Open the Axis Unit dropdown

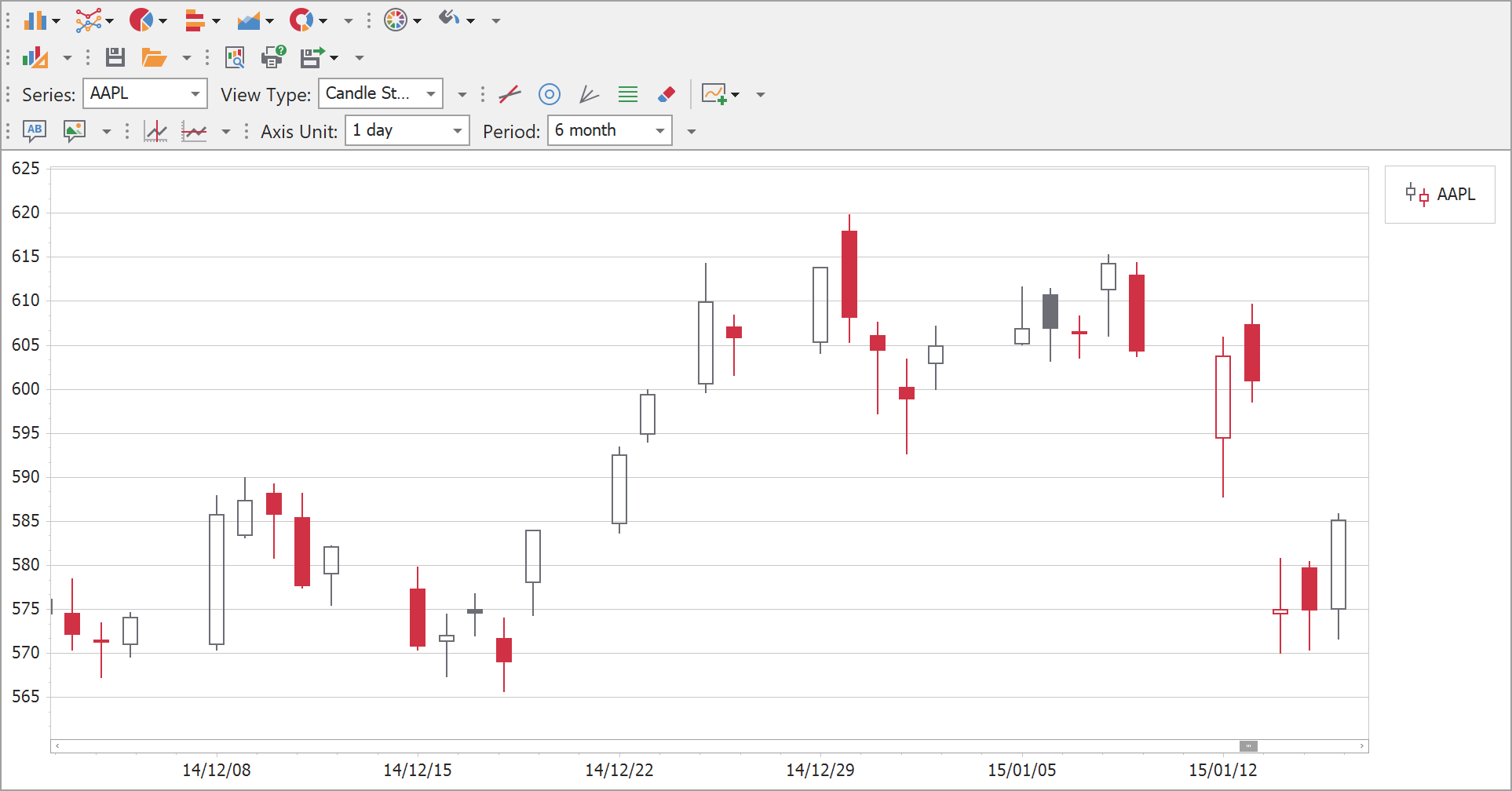[457, 131]
